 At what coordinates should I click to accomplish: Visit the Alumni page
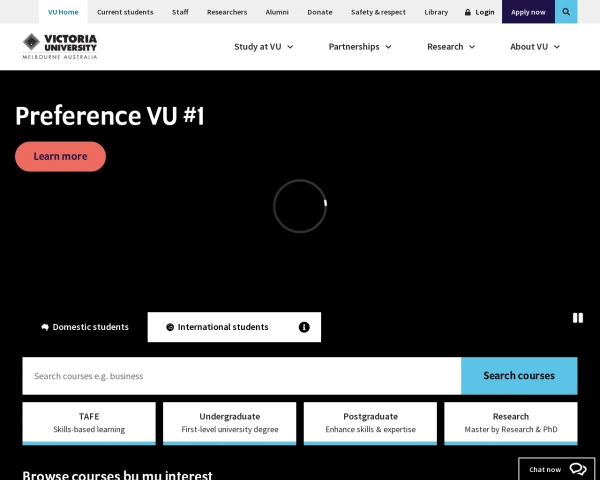[x=277, y=12]
